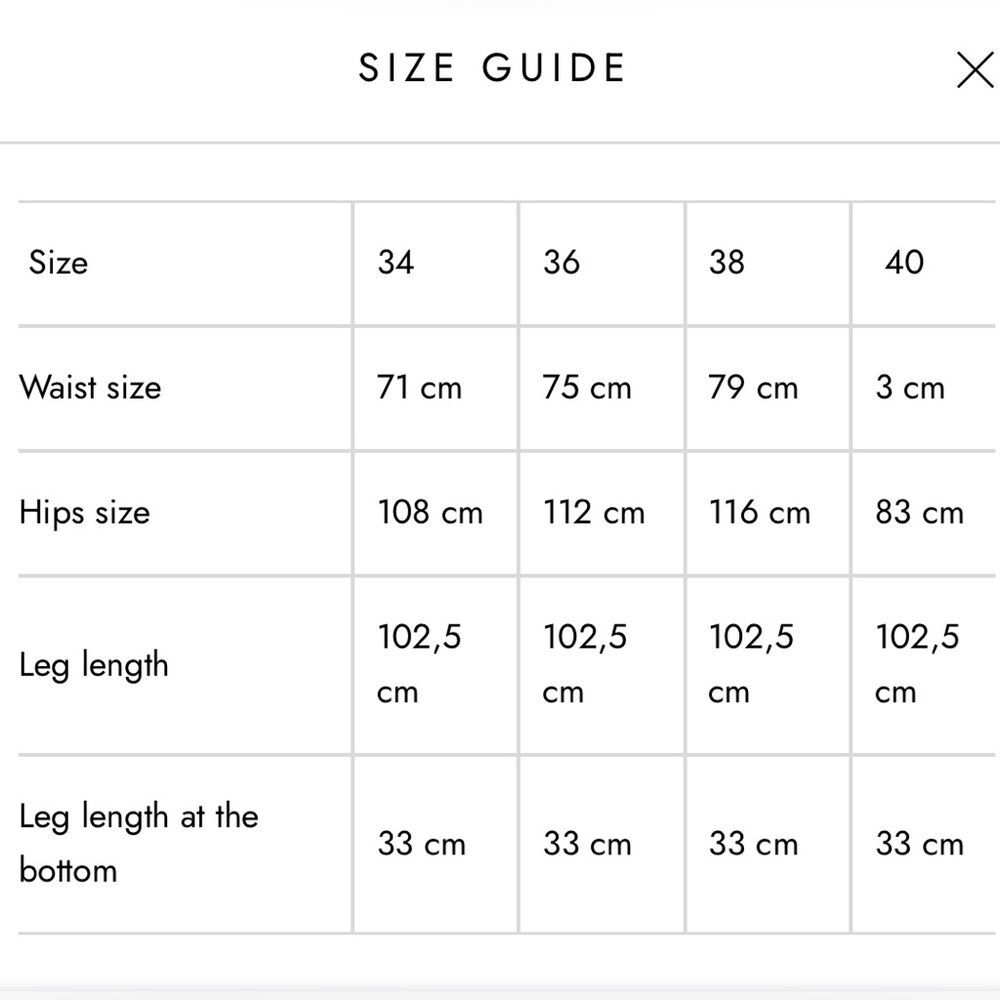Click the Leg length at the bottom label

138,842
